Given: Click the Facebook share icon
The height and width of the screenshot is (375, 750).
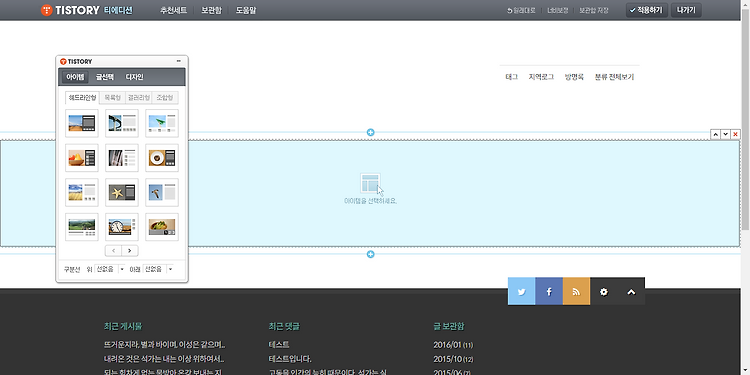Looking at the screenshot, I should pos(549,291).
